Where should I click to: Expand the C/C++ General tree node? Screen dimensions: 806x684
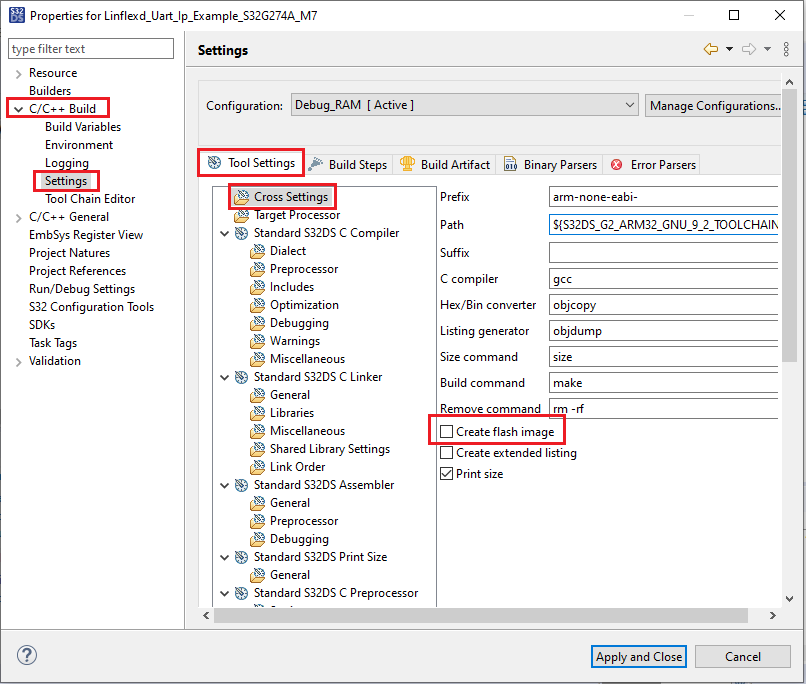[x=19, y=218]
